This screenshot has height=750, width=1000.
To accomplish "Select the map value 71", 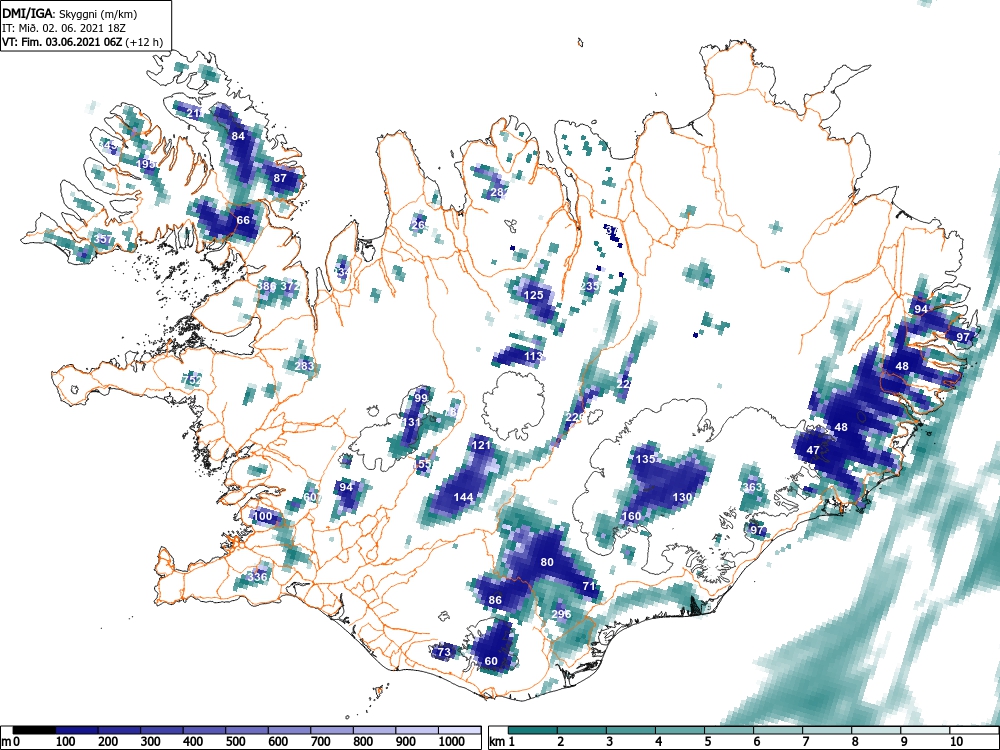I will point(589,585).
